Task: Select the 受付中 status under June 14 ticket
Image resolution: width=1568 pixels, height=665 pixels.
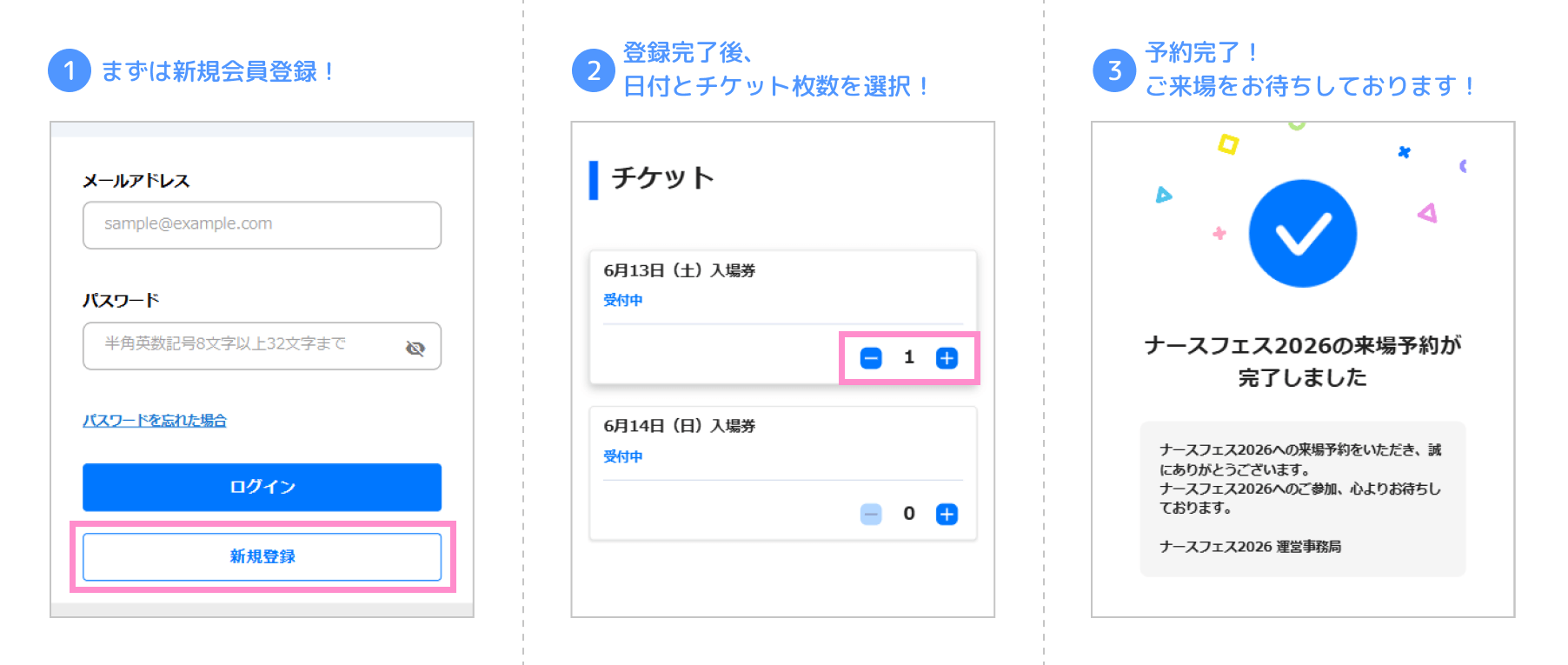Action: click(622, 456)
